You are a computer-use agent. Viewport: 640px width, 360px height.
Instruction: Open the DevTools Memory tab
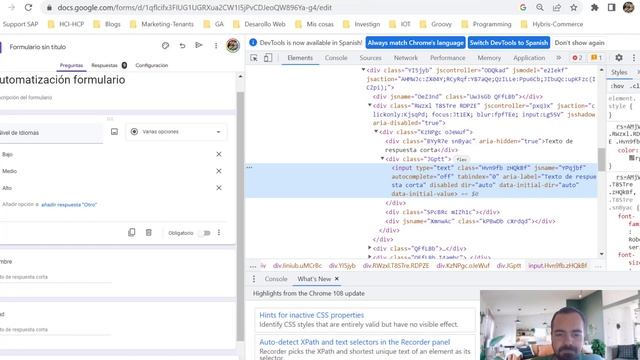pyautogui.click(x=489, y=58)
